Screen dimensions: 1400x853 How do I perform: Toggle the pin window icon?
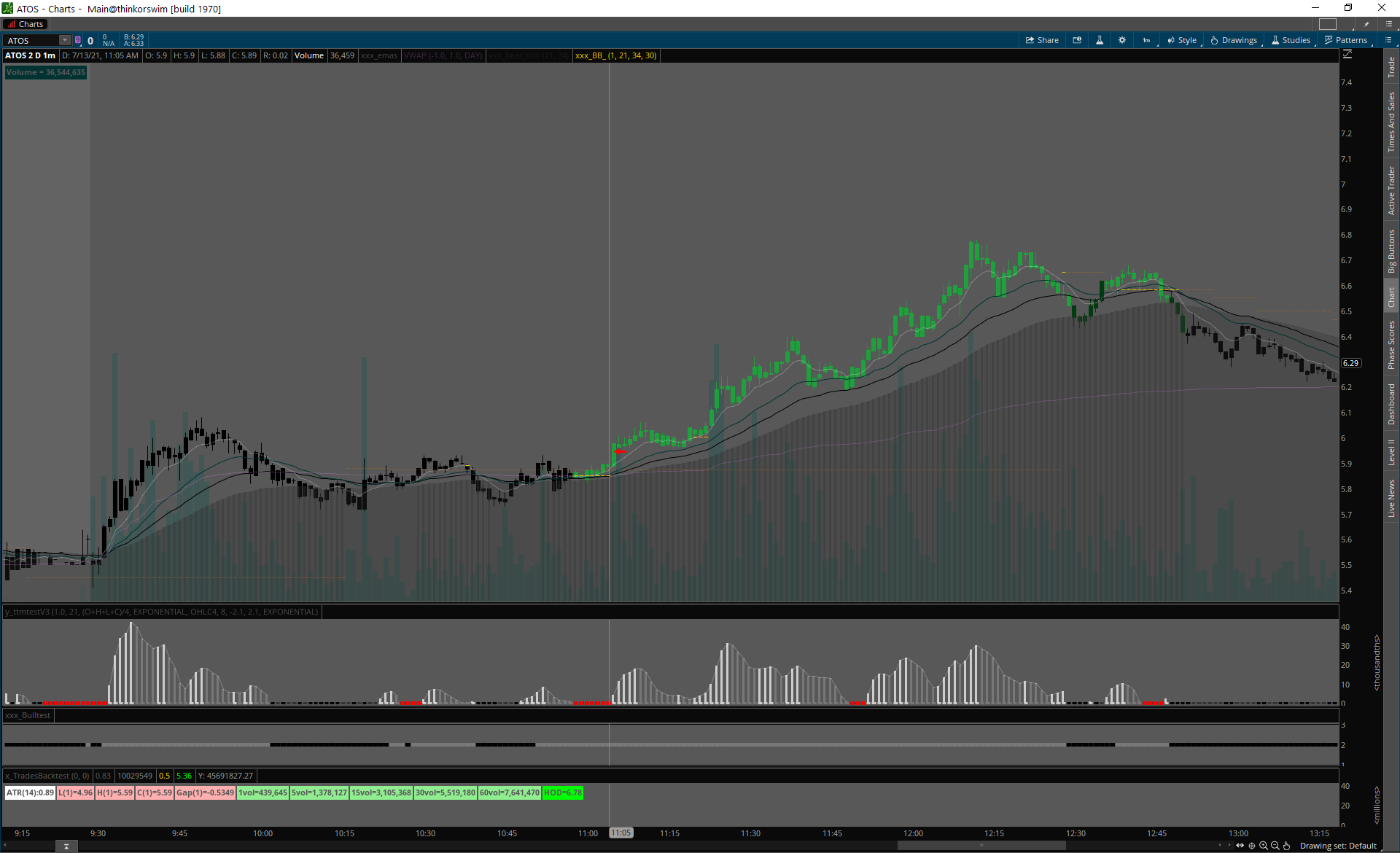(1367, 24)
